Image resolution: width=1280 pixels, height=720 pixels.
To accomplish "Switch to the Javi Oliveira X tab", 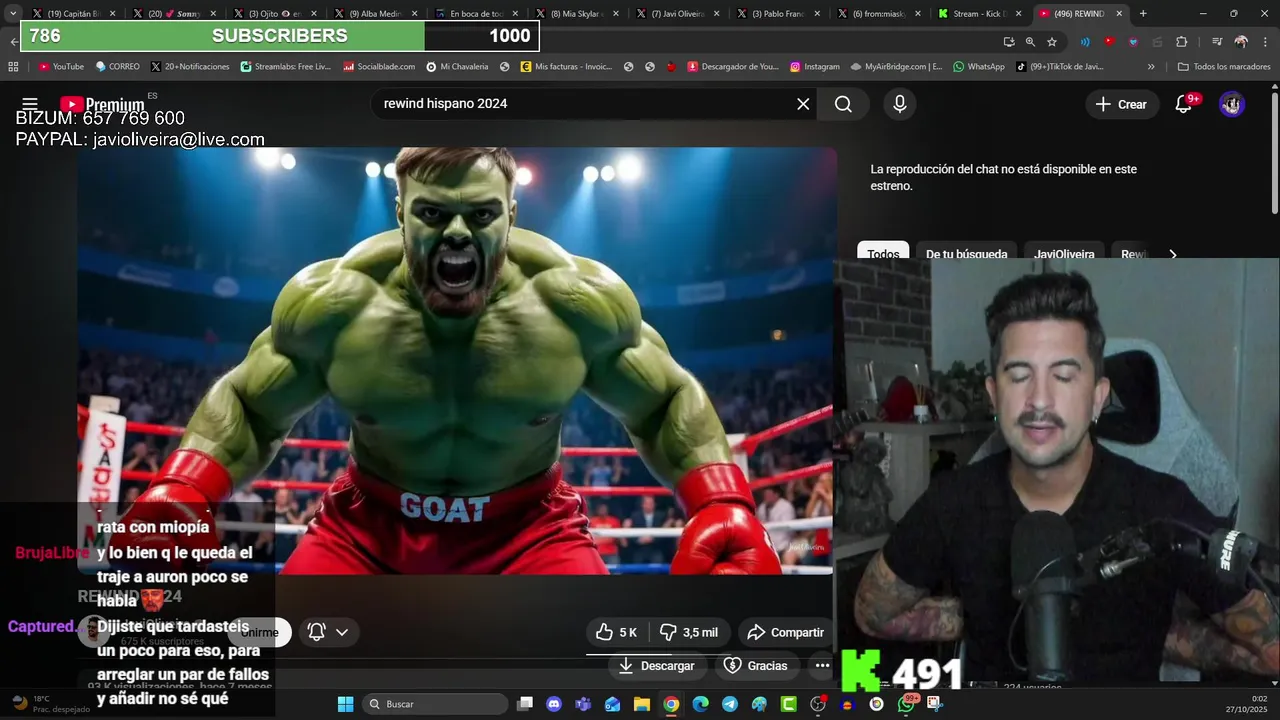I will (675, 14).
